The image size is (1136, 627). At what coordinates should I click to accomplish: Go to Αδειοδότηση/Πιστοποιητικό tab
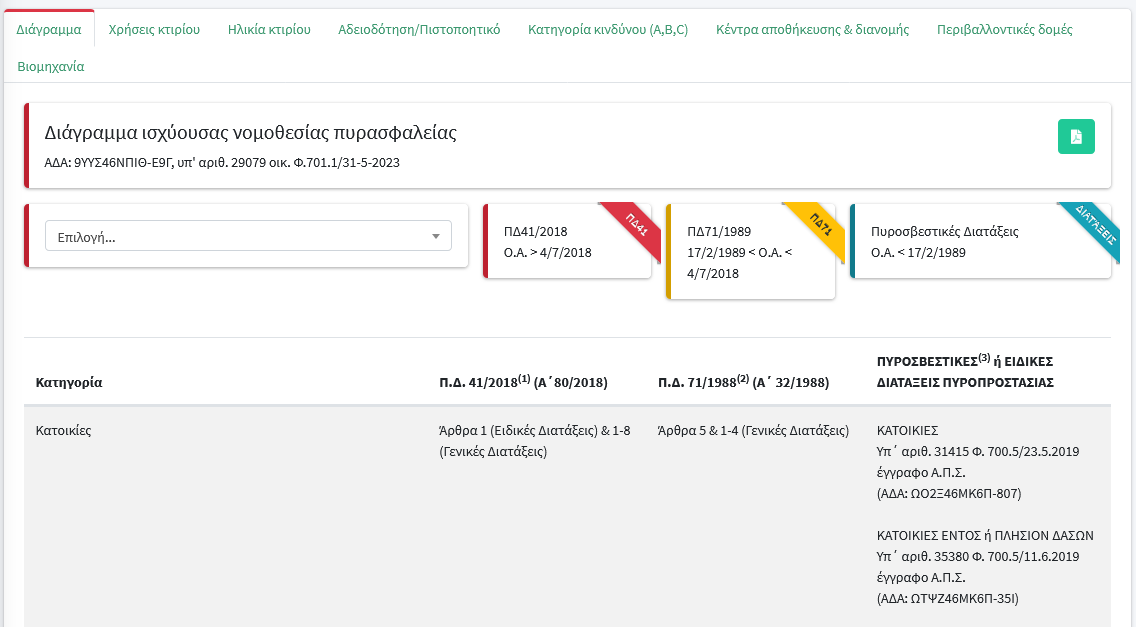point(419,29)
